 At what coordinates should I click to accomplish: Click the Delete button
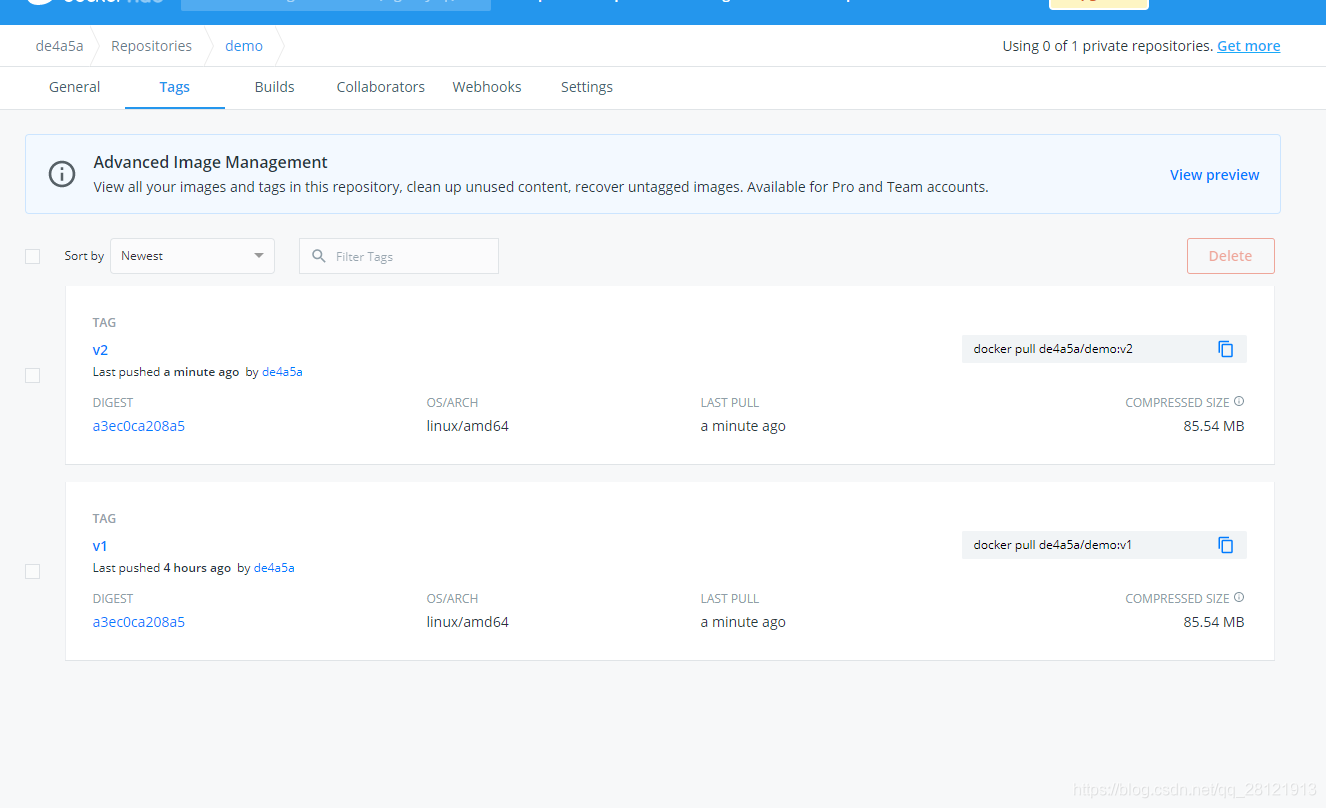(x=1231, y=256)
